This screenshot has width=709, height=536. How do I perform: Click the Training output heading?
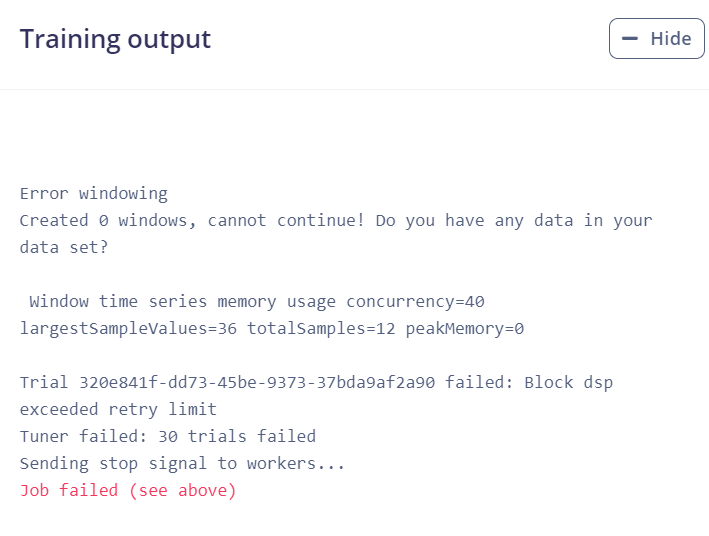coord(115,39)
